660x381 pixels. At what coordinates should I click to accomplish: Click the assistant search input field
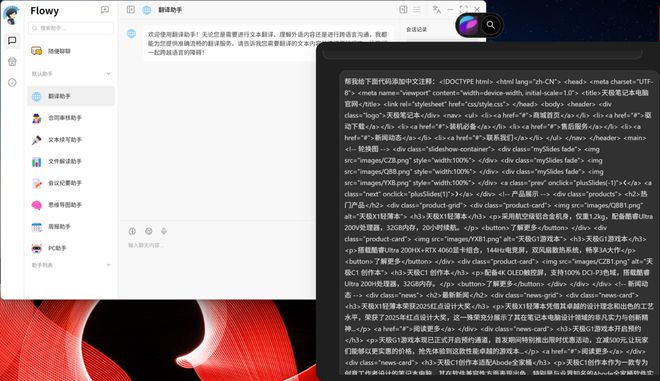click(71, 28)
